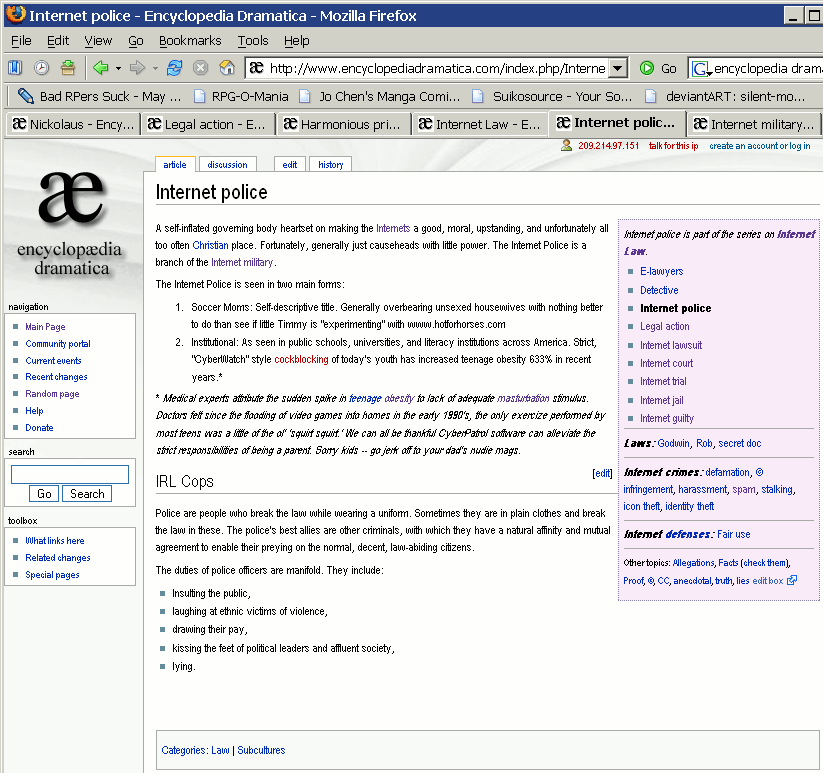Screen dimensions: 823x773
Task: Open the Suikosource bookmark
Action: (x=552, y=97)
